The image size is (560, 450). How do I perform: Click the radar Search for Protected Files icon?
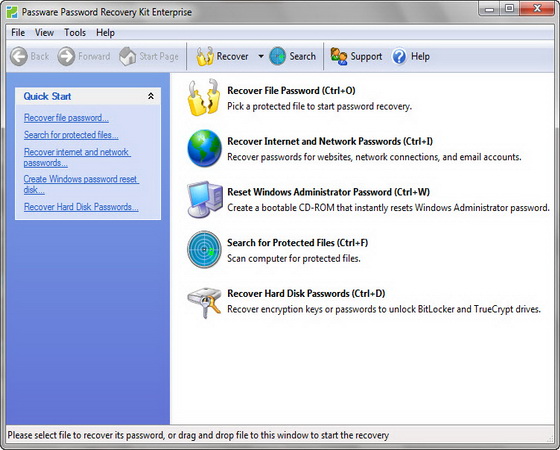[x=204, y=249]
